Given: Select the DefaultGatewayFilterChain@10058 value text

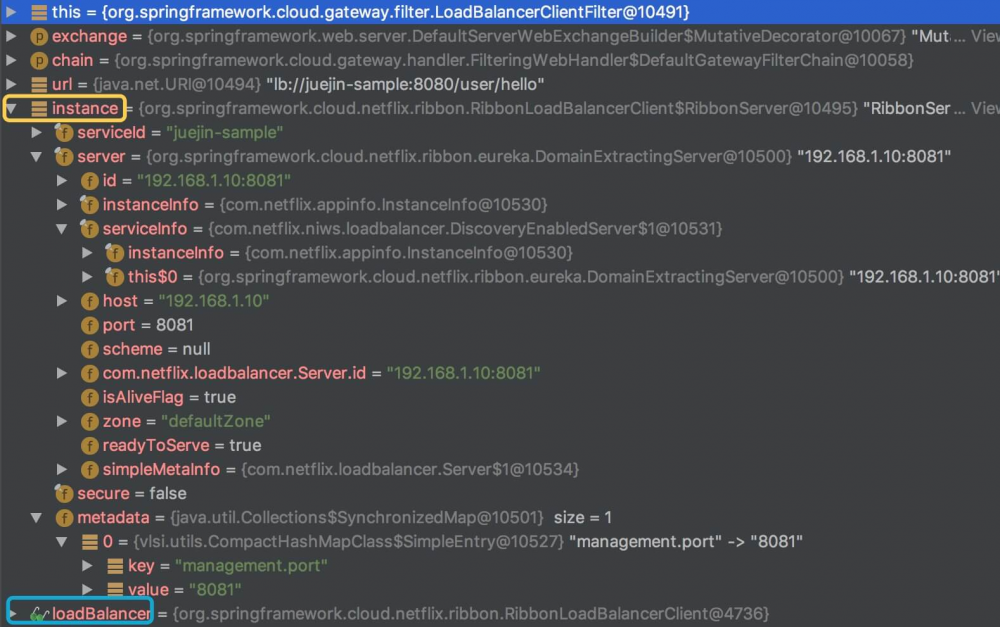Looking at the screenshot, I should 514,61.
